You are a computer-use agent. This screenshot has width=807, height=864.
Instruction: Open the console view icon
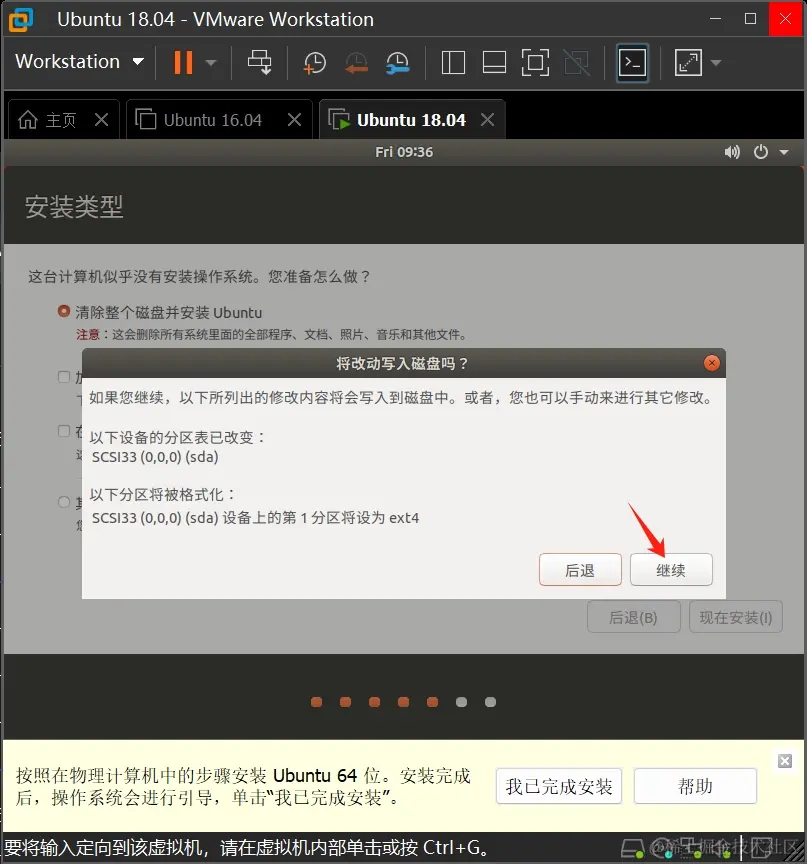tap(632, 62)
